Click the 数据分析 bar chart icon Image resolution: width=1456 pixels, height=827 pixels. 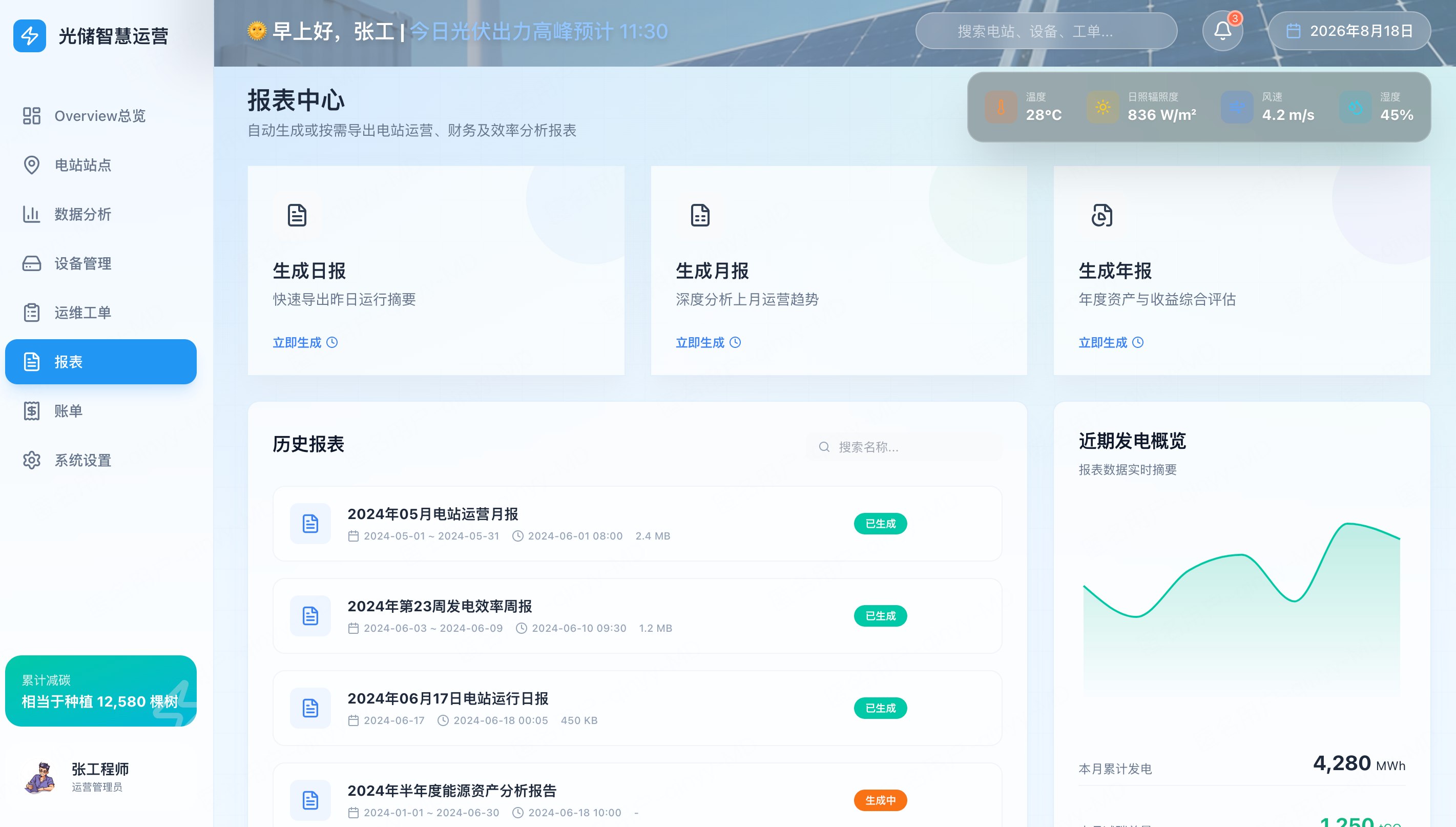click(32, 214)
